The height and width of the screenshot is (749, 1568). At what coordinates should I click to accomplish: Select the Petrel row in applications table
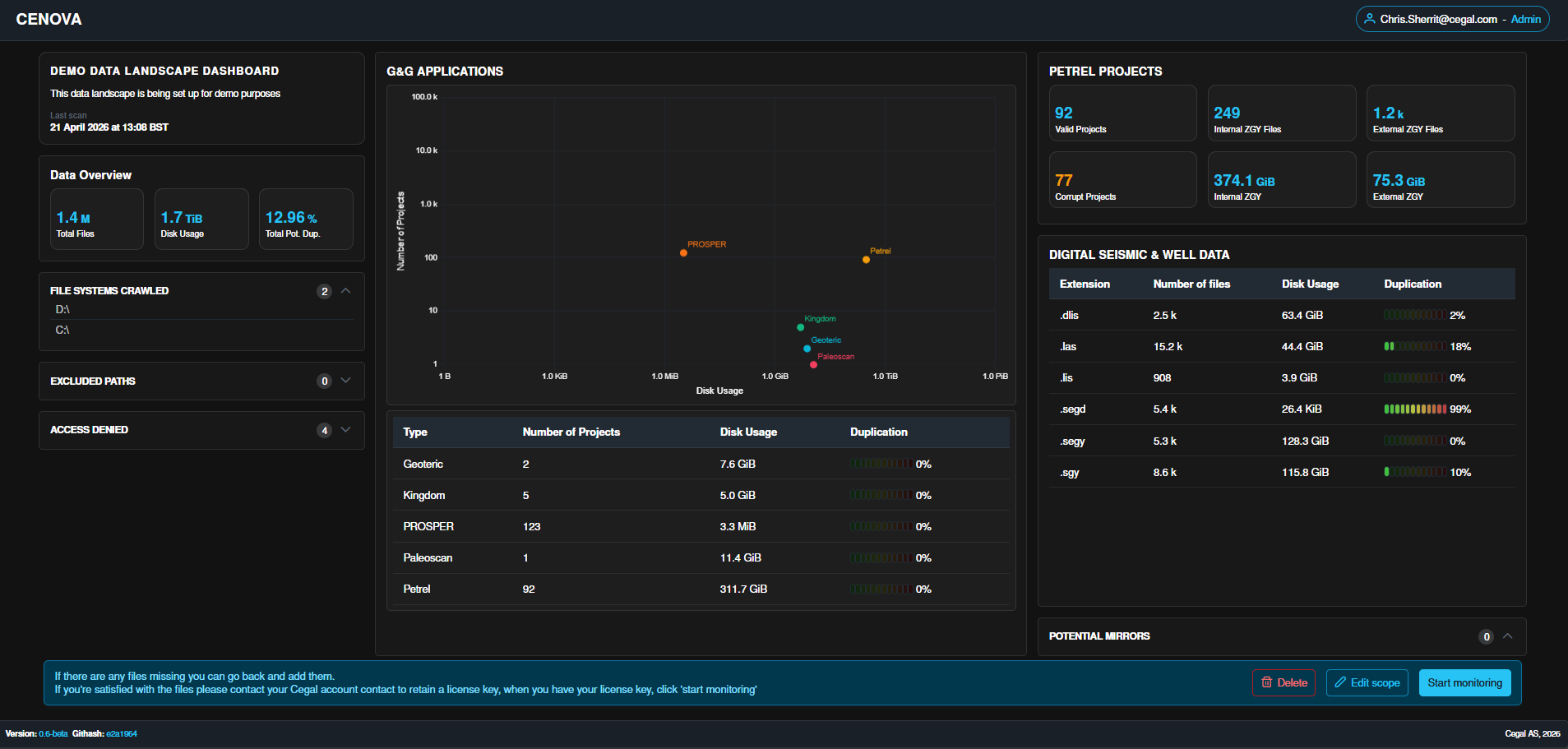coord(701,589)
